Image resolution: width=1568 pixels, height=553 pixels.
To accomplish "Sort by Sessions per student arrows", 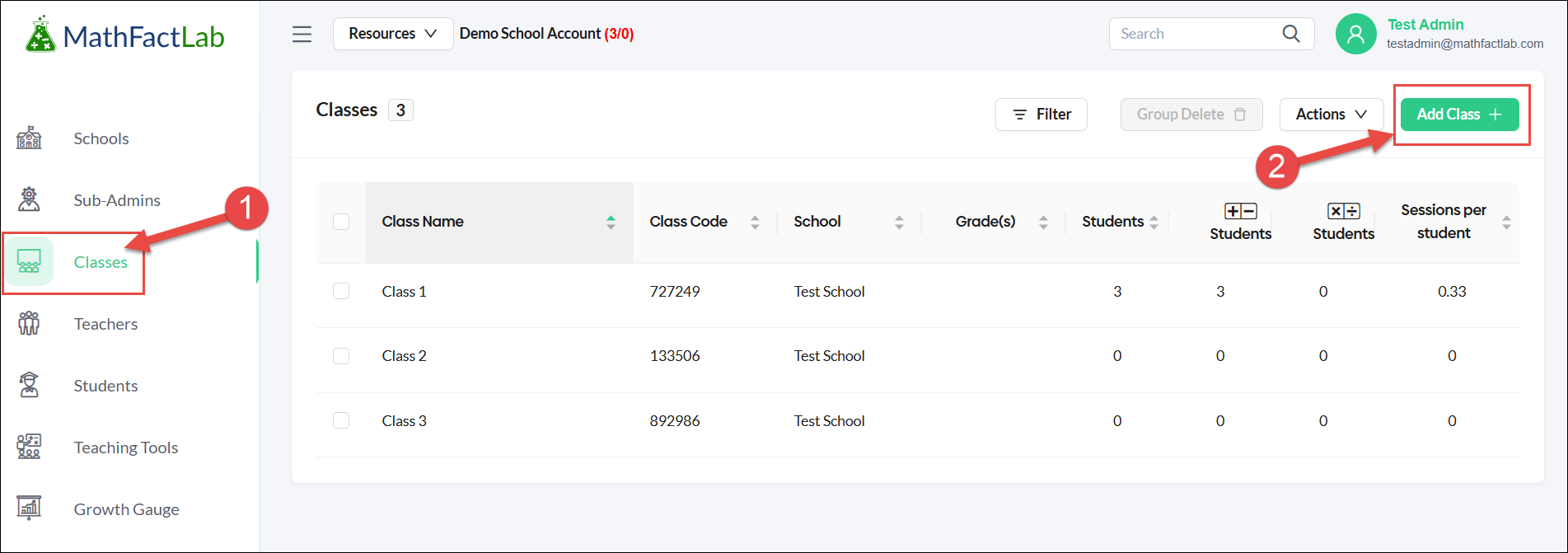I will coord(1506,222).
